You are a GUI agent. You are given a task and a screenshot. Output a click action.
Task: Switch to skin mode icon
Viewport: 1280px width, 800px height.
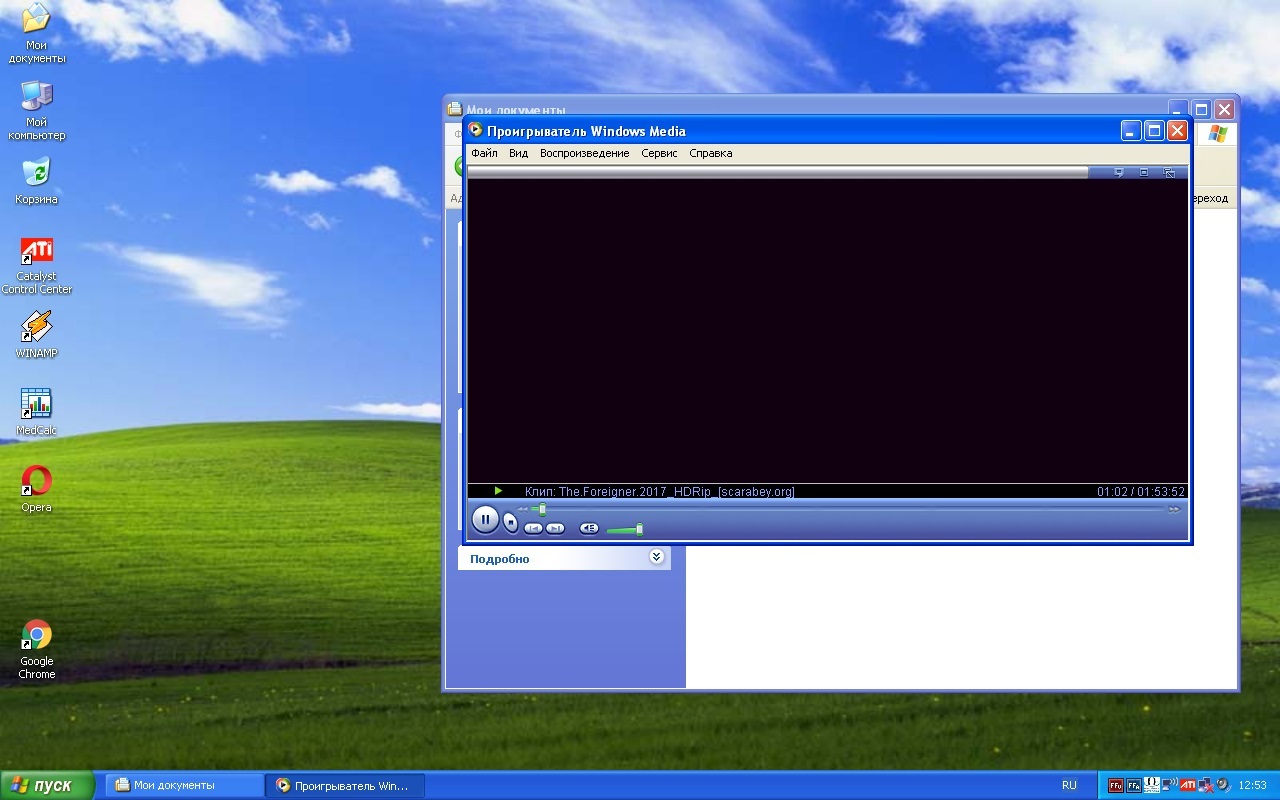(1169, 173)
